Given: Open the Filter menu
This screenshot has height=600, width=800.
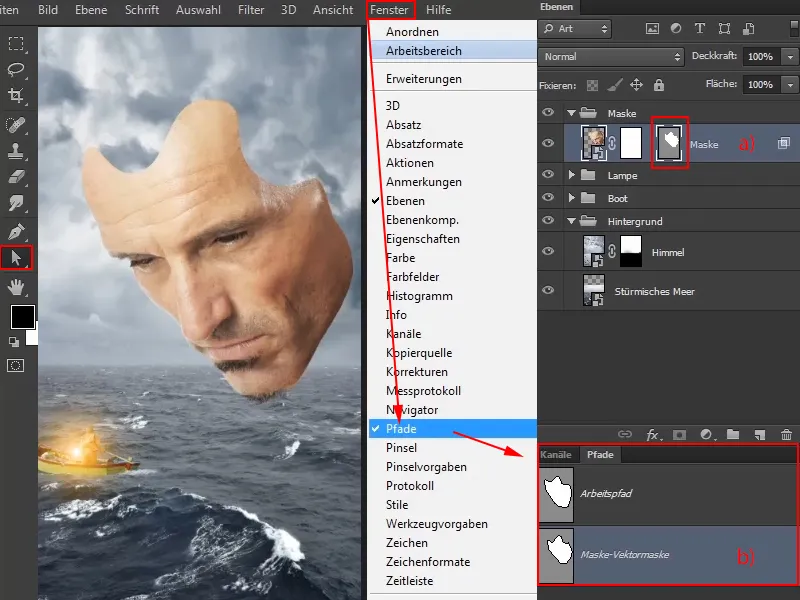Looking at the screenshot, I should point(251,10).
